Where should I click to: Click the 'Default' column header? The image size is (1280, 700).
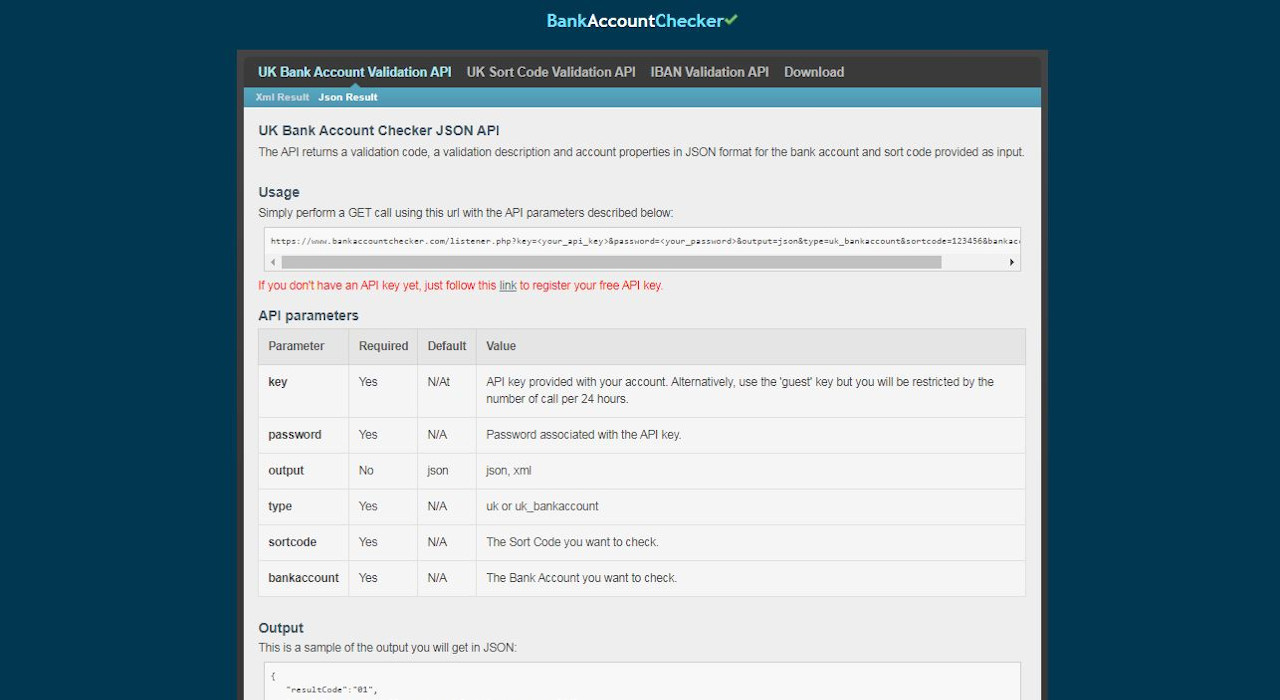pos(447,346)
